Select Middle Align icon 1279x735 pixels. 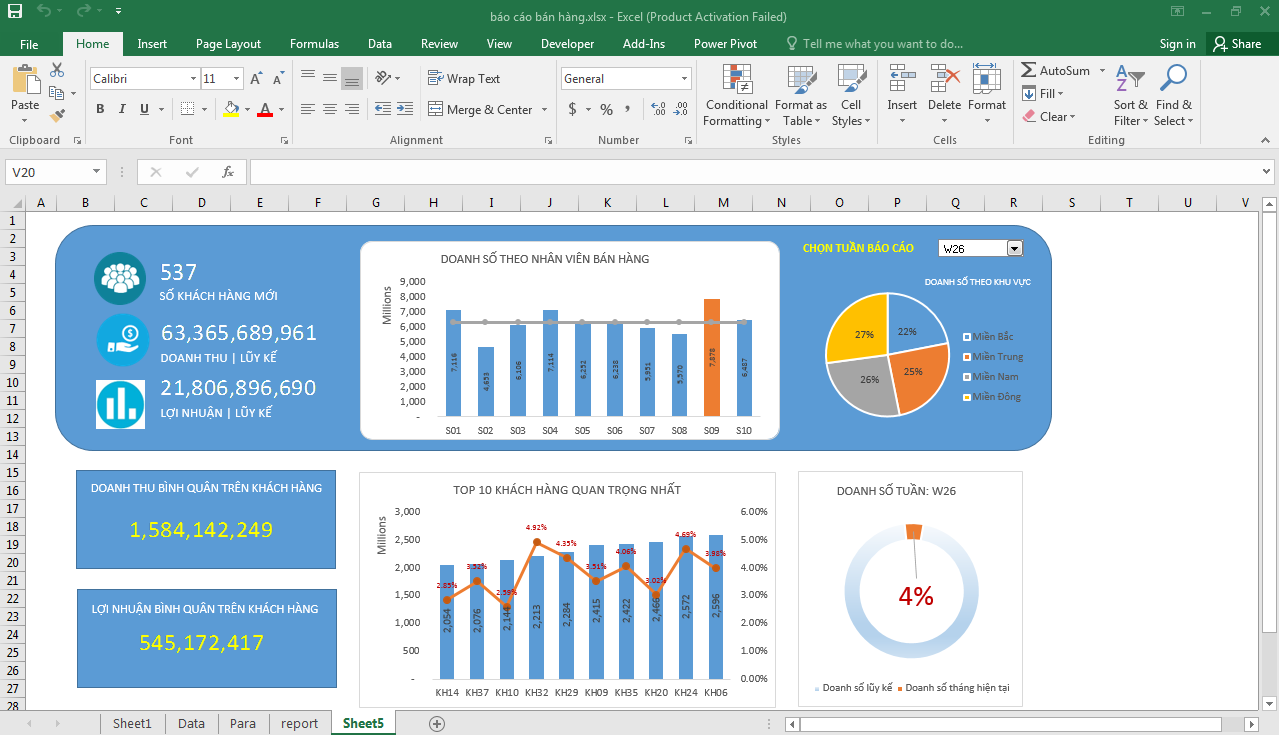(330, 79)
